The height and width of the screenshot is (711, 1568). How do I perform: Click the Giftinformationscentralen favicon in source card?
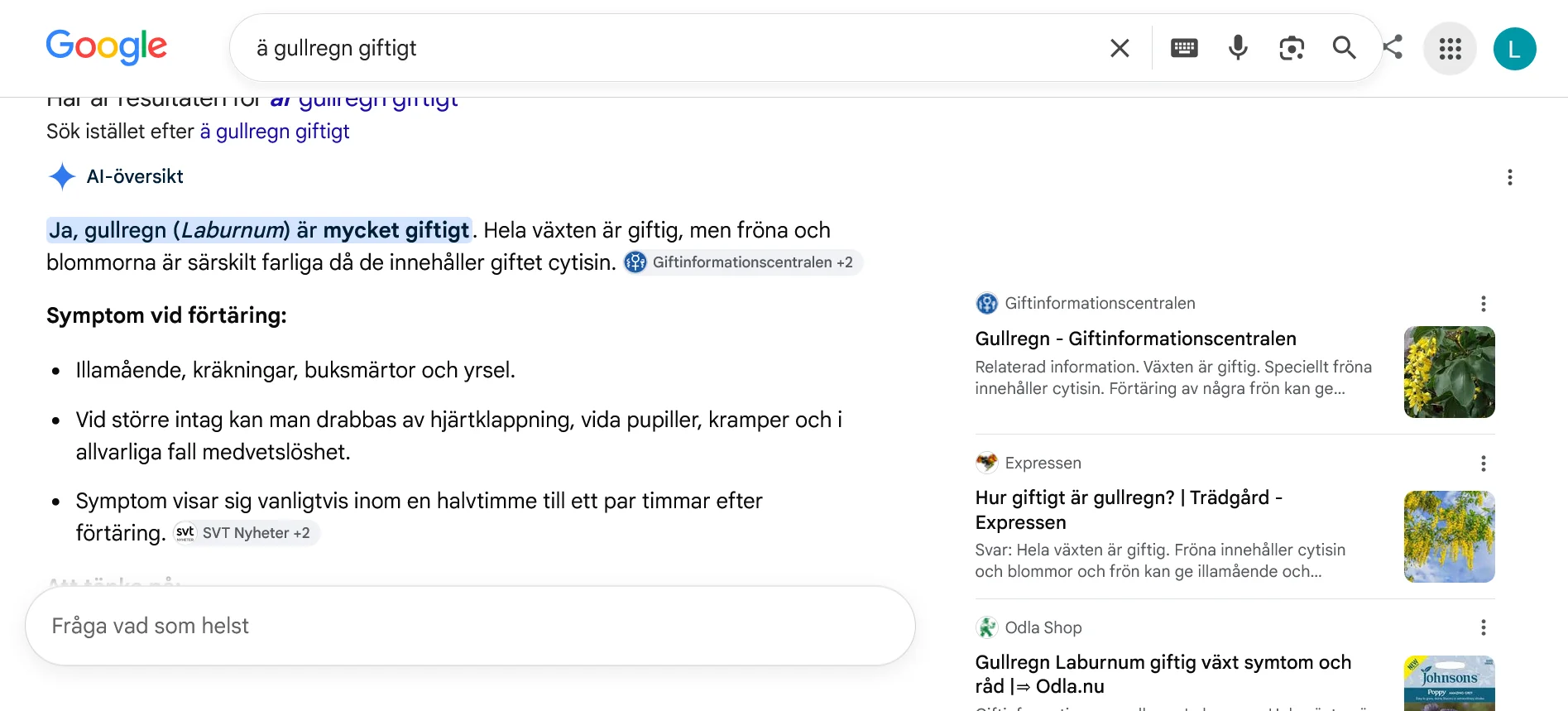point(986,304)
